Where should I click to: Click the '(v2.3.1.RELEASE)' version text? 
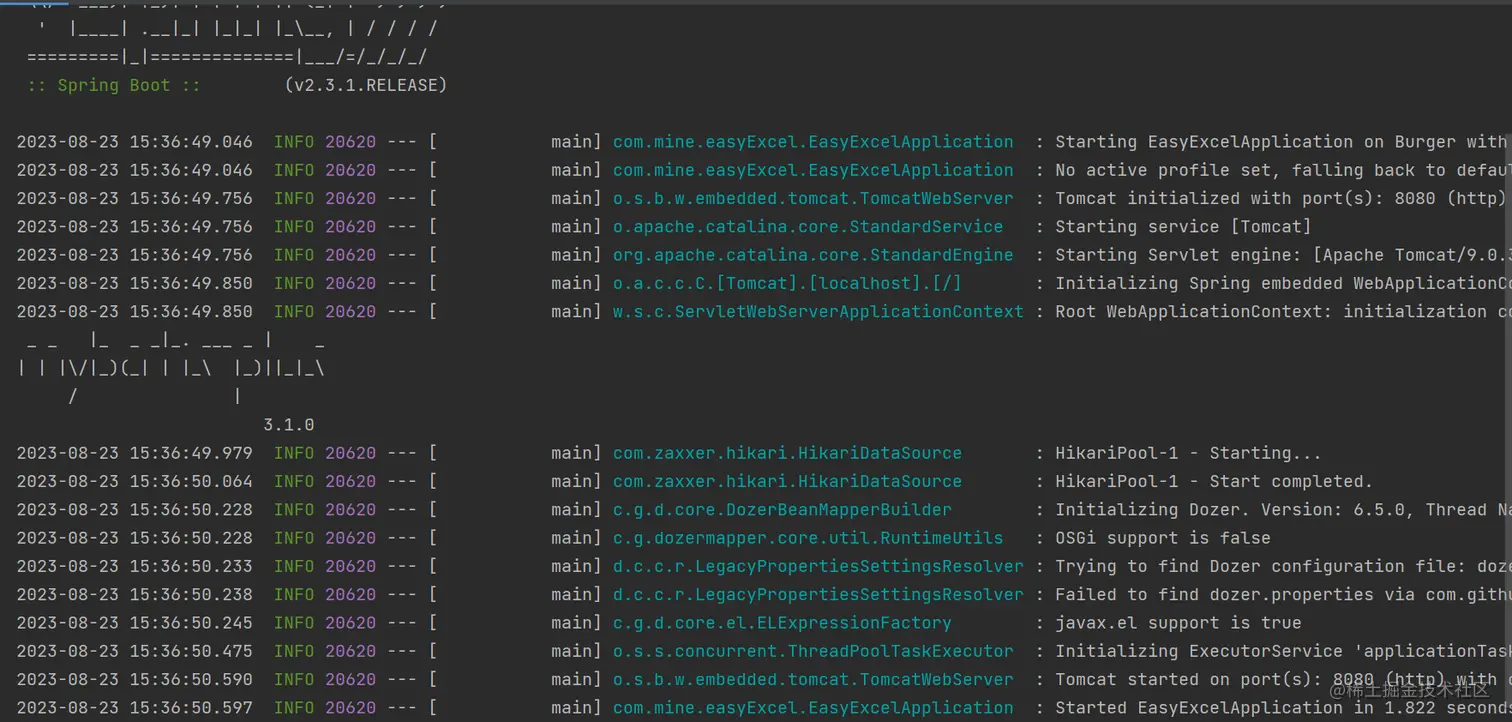coord(365,86)
